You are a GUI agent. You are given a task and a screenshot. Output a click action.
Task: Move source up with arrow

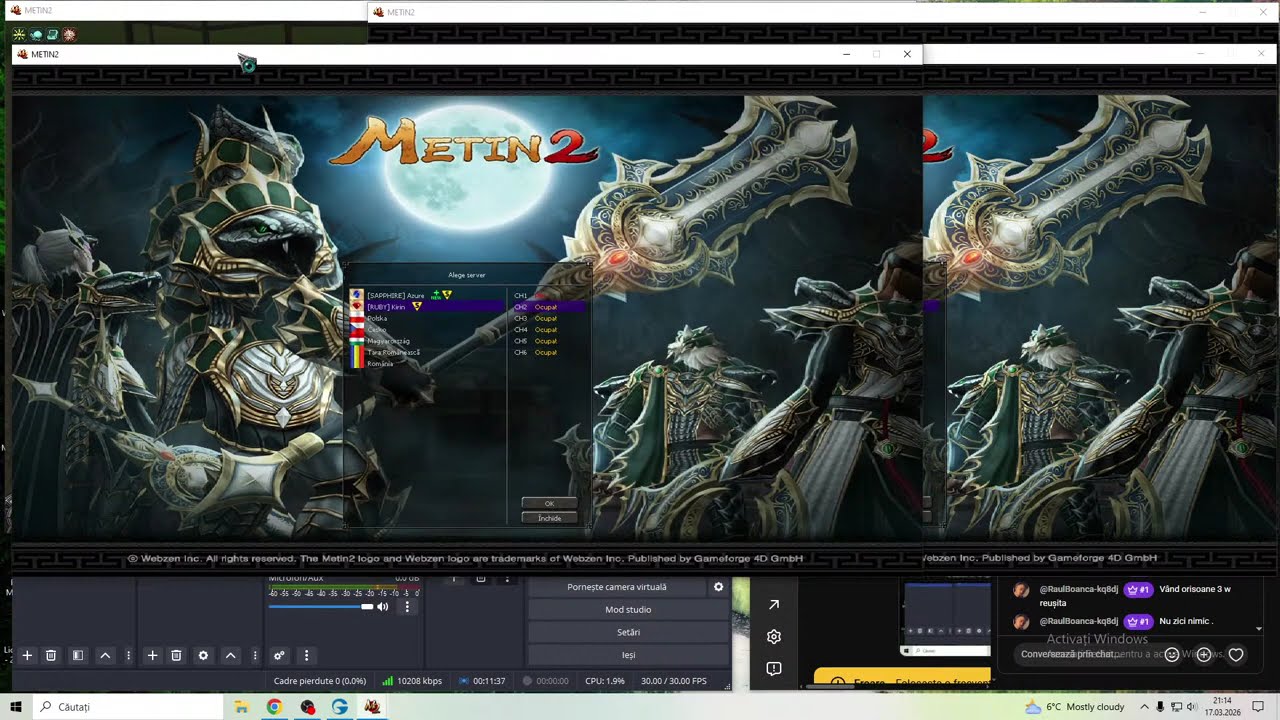click(230, 656)
